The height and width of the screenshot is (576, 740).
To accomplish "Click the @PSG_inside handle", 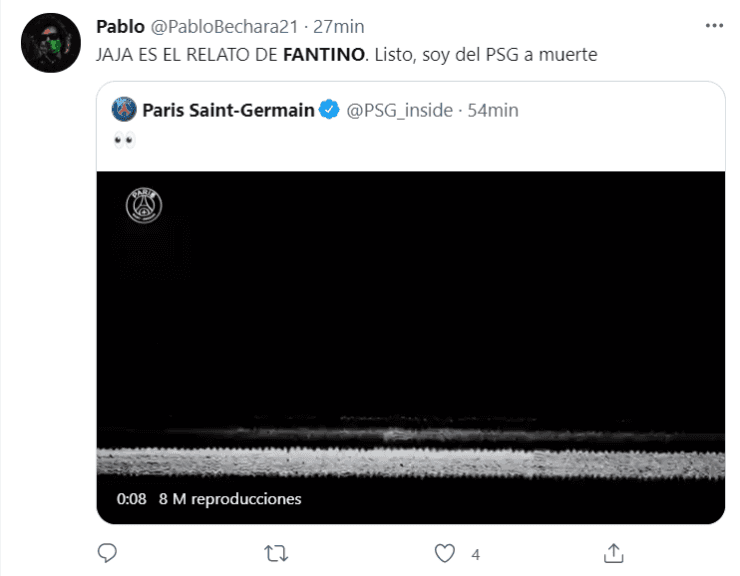I will point(400,110).
